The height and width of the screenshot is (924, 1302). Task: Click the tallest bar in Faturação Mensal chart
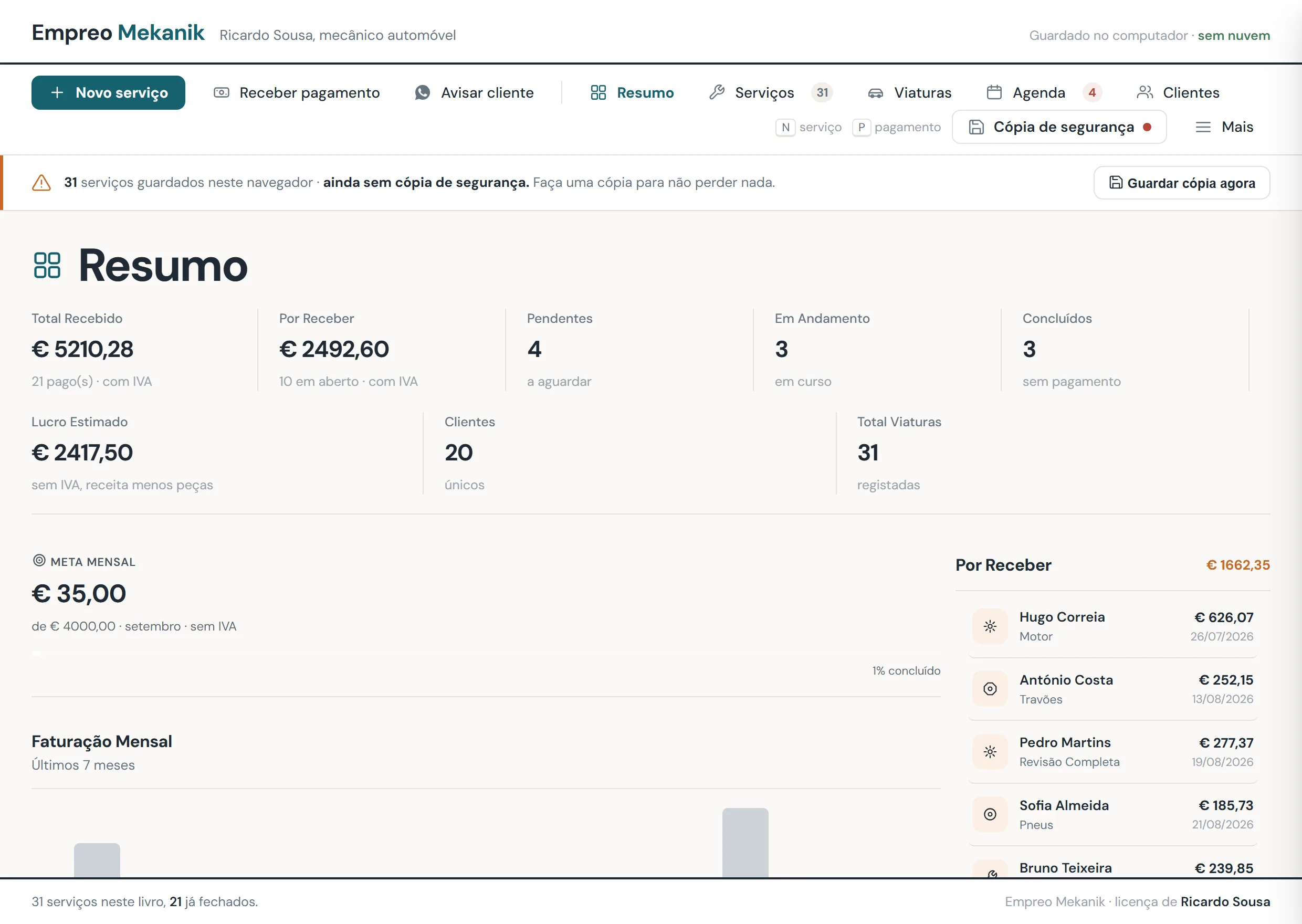[744, 843]
